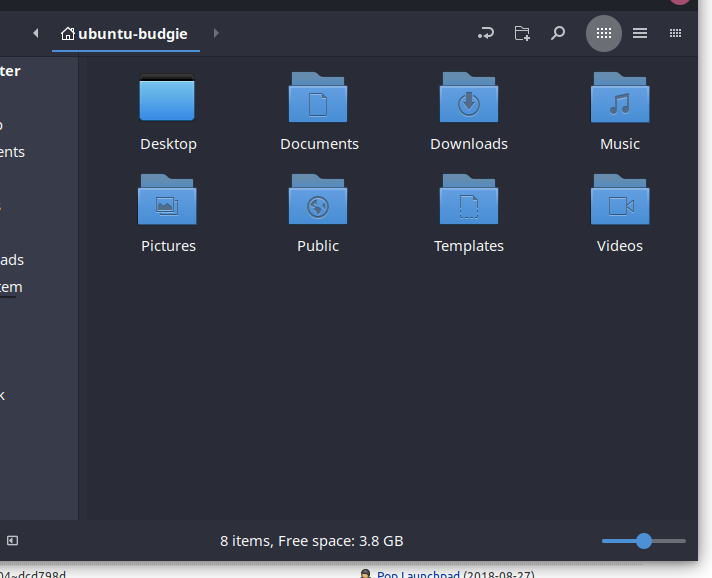The width and height of the screenshot is (712, 578).
Task: Click the 'Templates' folder label
Action: coord(469,246)
